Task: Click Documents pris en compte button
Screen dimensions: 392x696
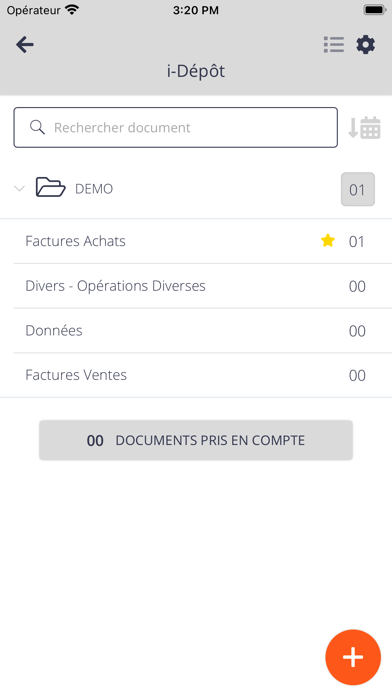Action: [x=196, y=440]
